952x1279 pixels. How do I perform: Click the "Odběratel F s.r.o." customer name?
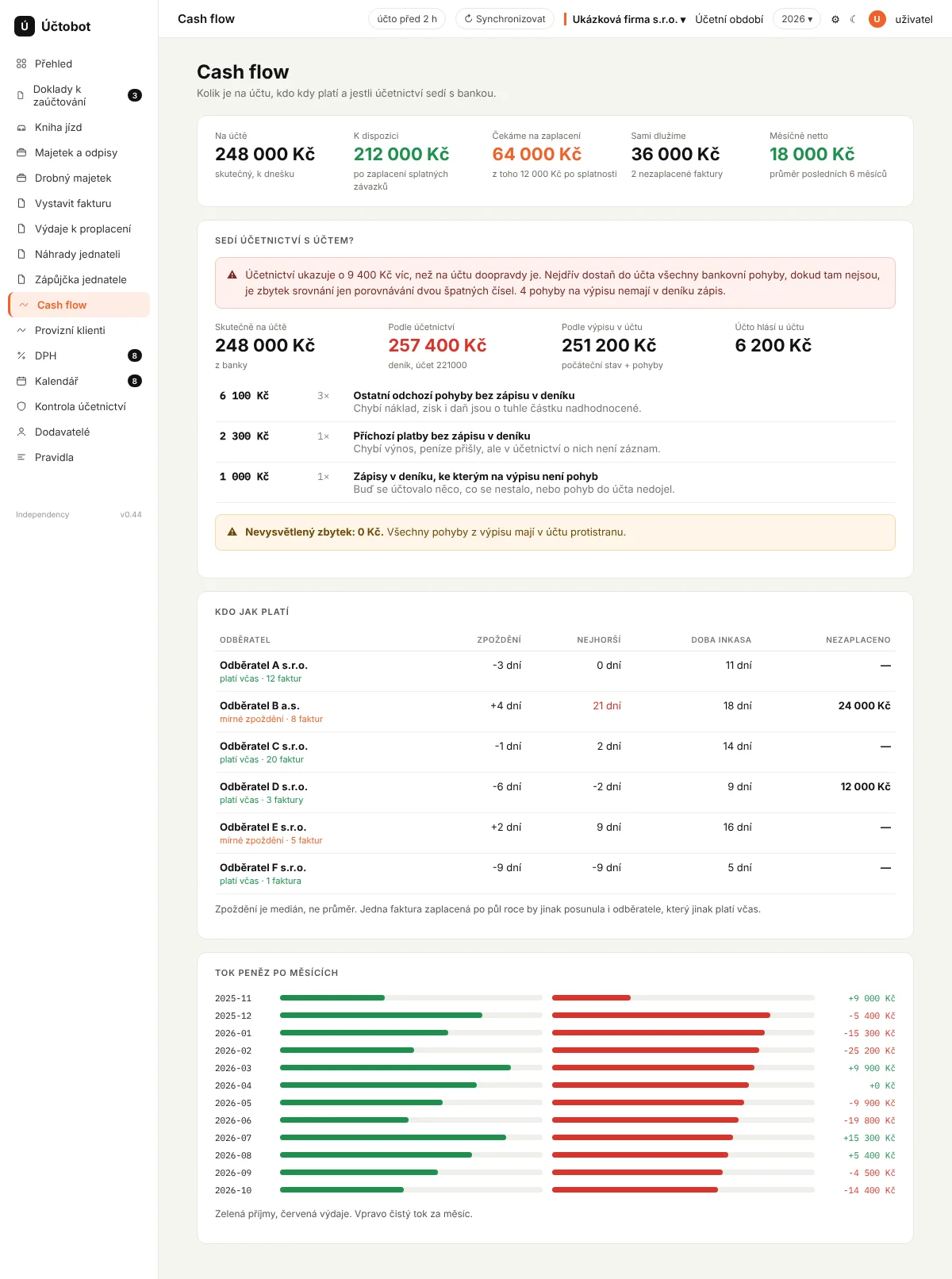point(263,867)
